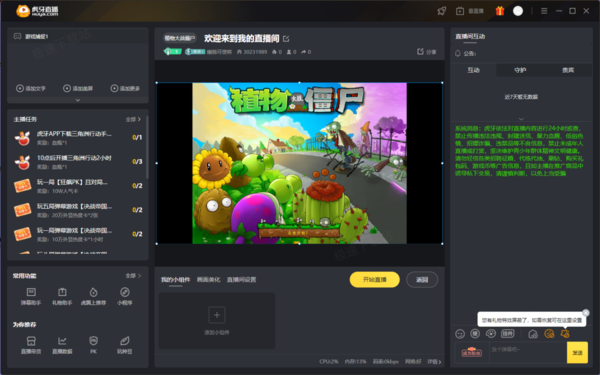Click the red gift box icon in title bar
Image resolution: width=600 pixels, height=375 pixels.
tap(500, 11)
